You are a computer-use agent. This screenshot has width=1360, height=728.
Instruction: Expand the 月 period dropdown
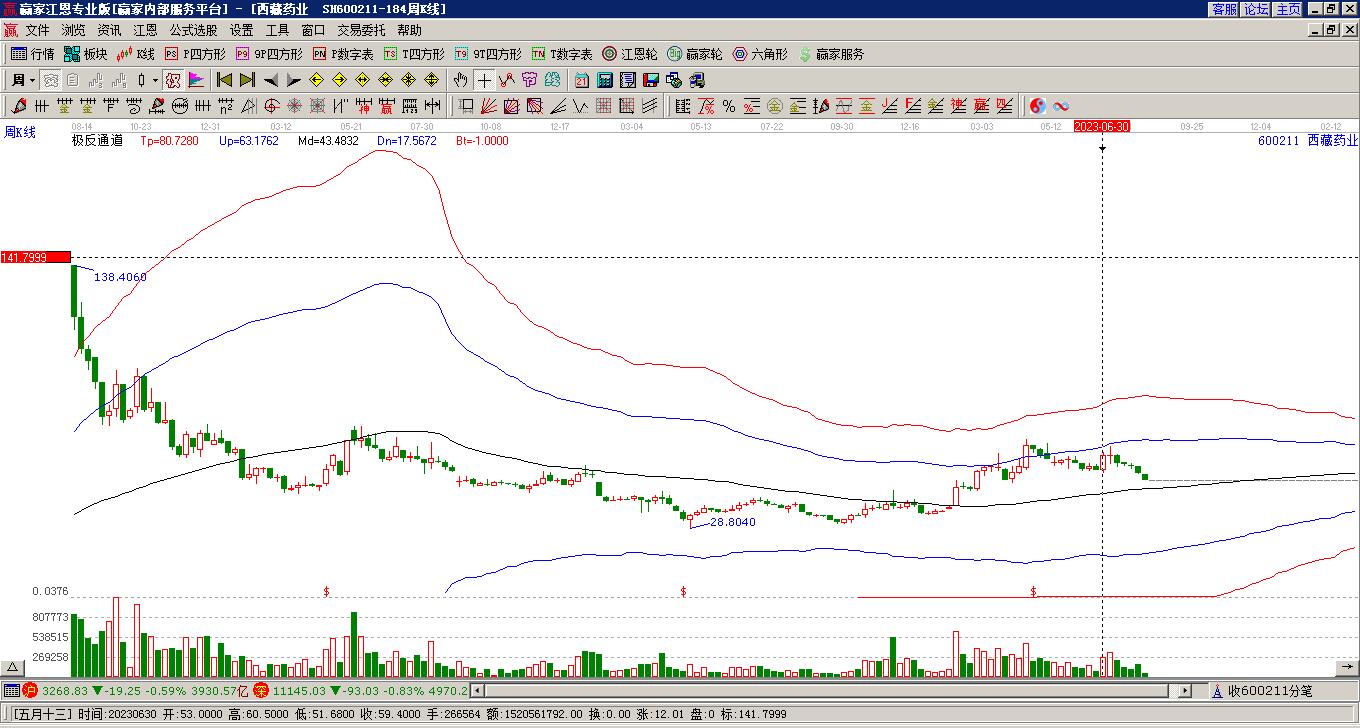point(33,80)
